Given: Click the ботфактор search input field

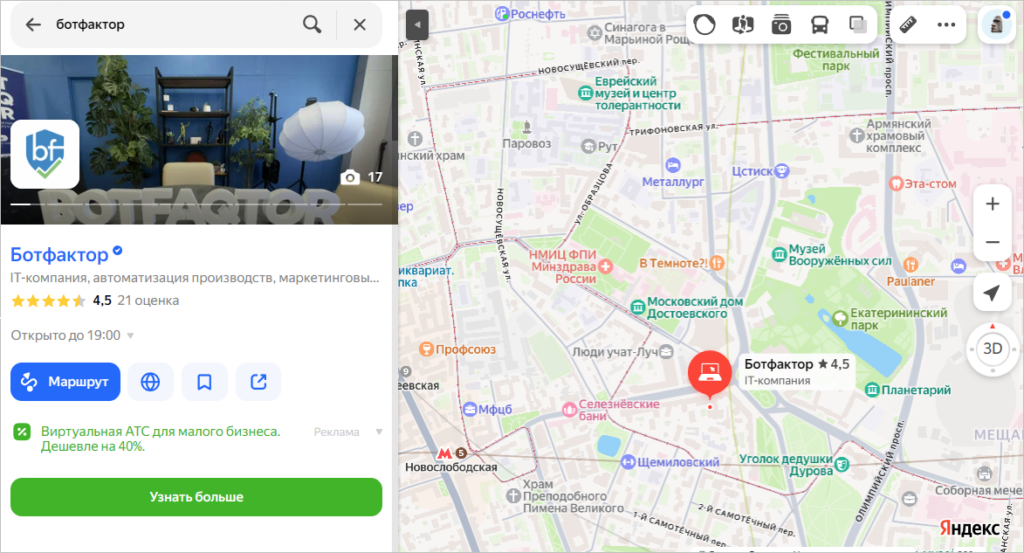Looking at the screenshot, I should pos(173,25).
